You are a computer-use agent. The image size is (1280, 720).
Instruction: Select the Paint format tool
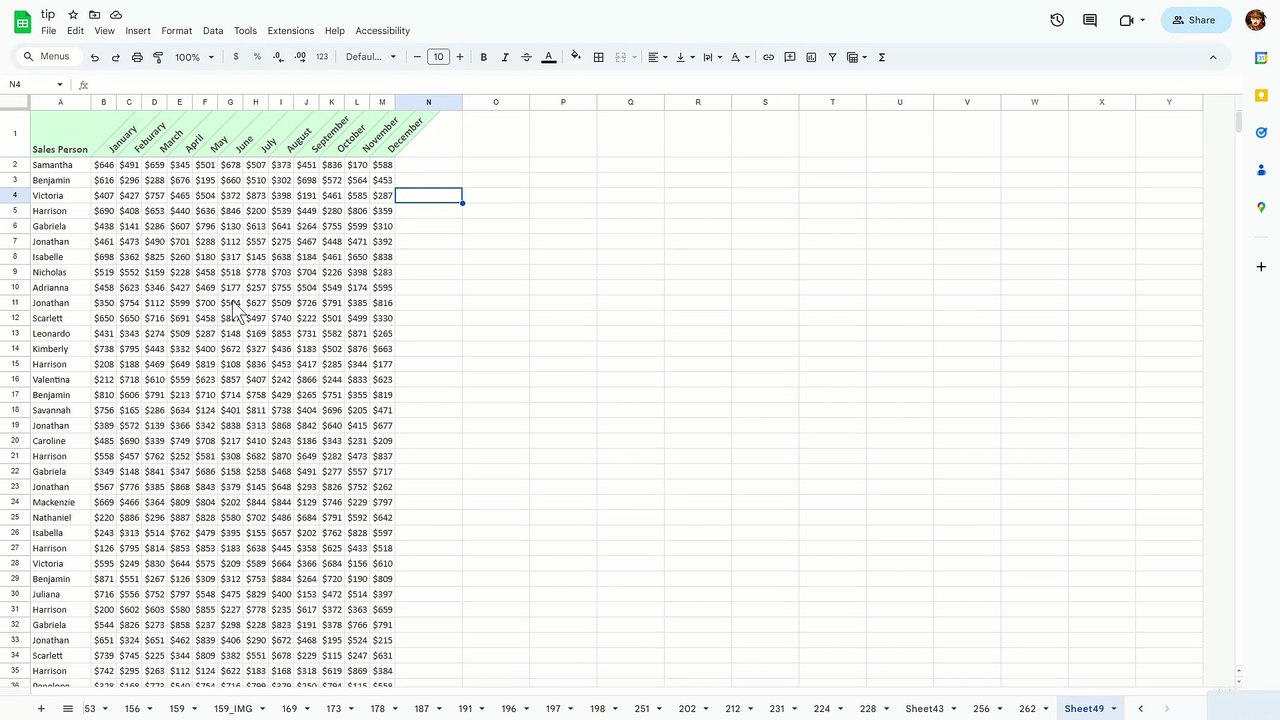point(158,57)
